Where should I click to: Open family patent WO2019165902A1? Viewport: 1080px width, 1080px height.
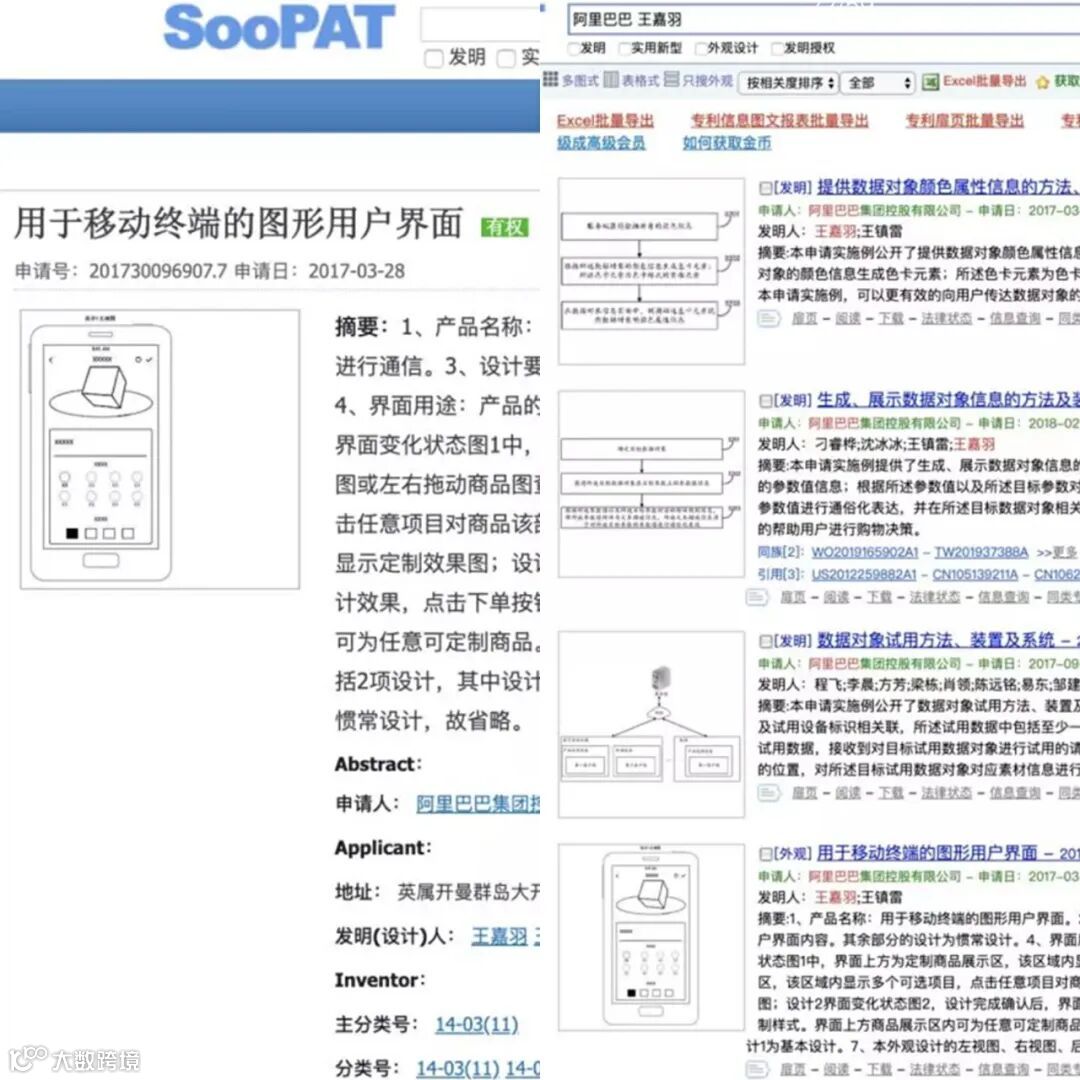[864, 552]
